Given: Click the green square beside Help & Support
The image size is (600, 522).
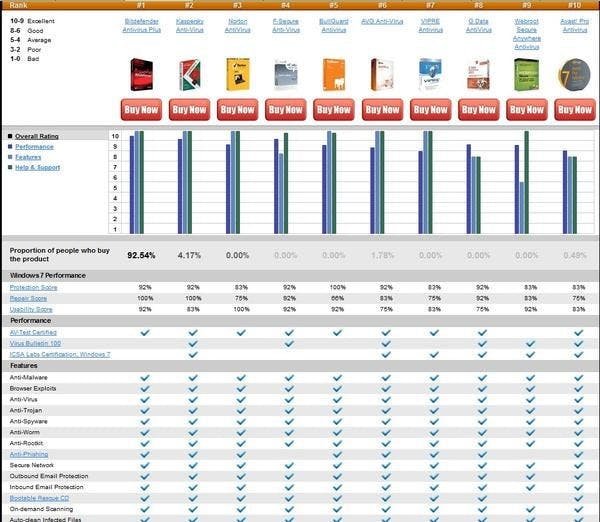Looking at the screenshot, I should pyautogui.click(x=10, y=167).
